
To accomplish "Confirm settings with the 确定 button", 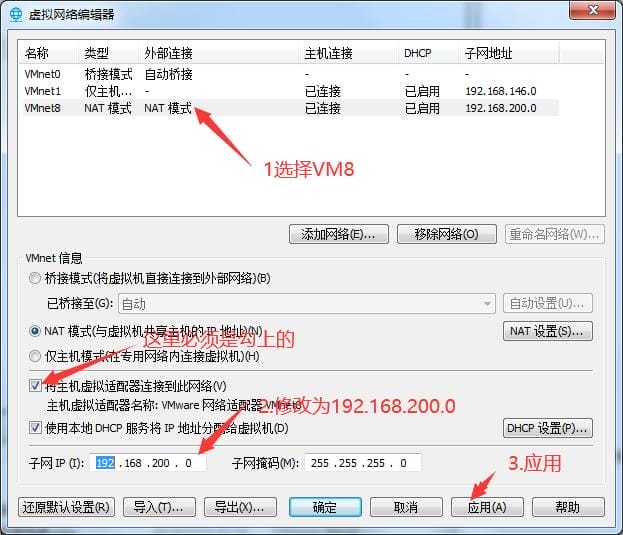I will [x=325, y=507].
